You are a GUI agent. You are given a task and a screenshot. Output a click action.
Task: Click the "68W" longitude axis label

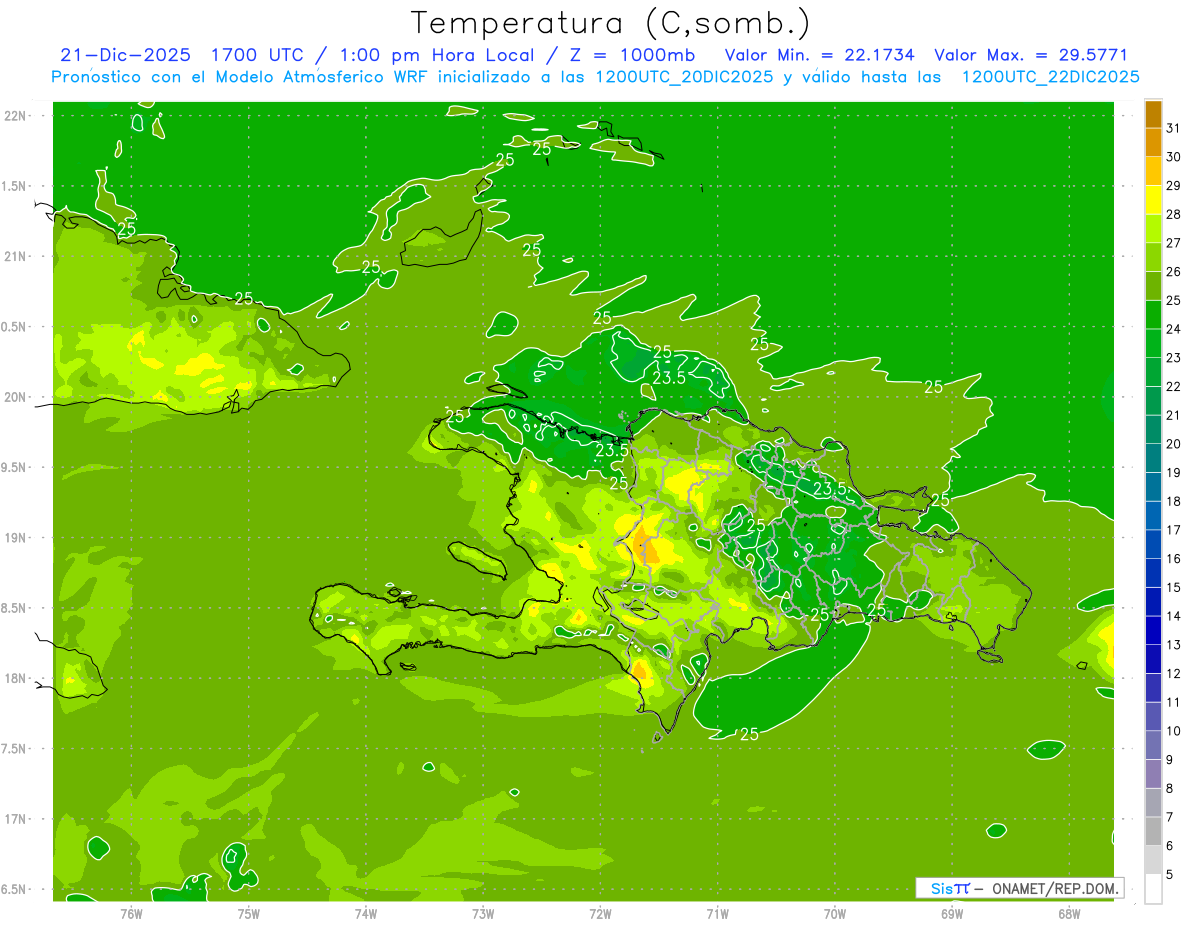(1069, 914)
